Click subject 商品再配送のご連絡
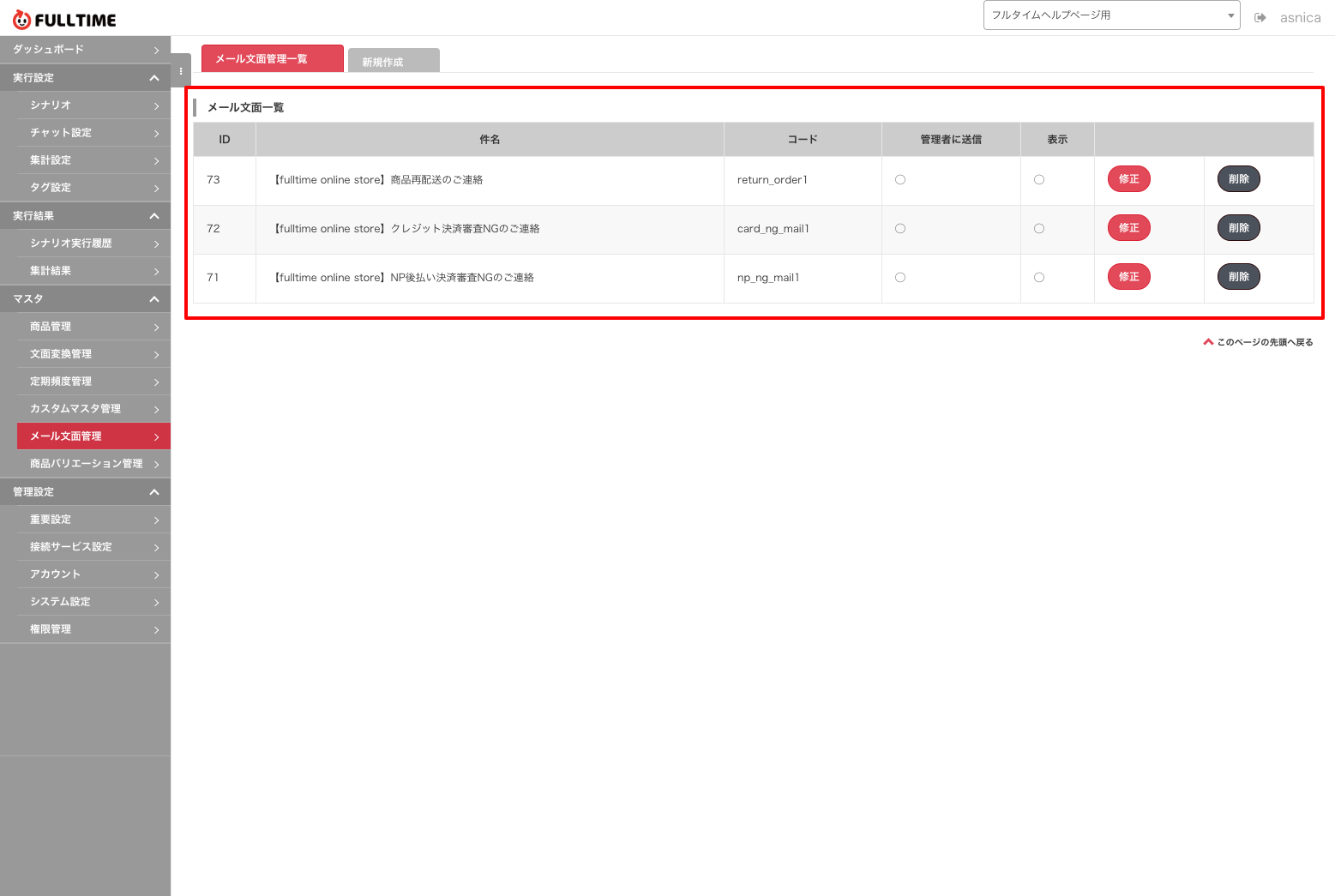 tap(436, 180)
